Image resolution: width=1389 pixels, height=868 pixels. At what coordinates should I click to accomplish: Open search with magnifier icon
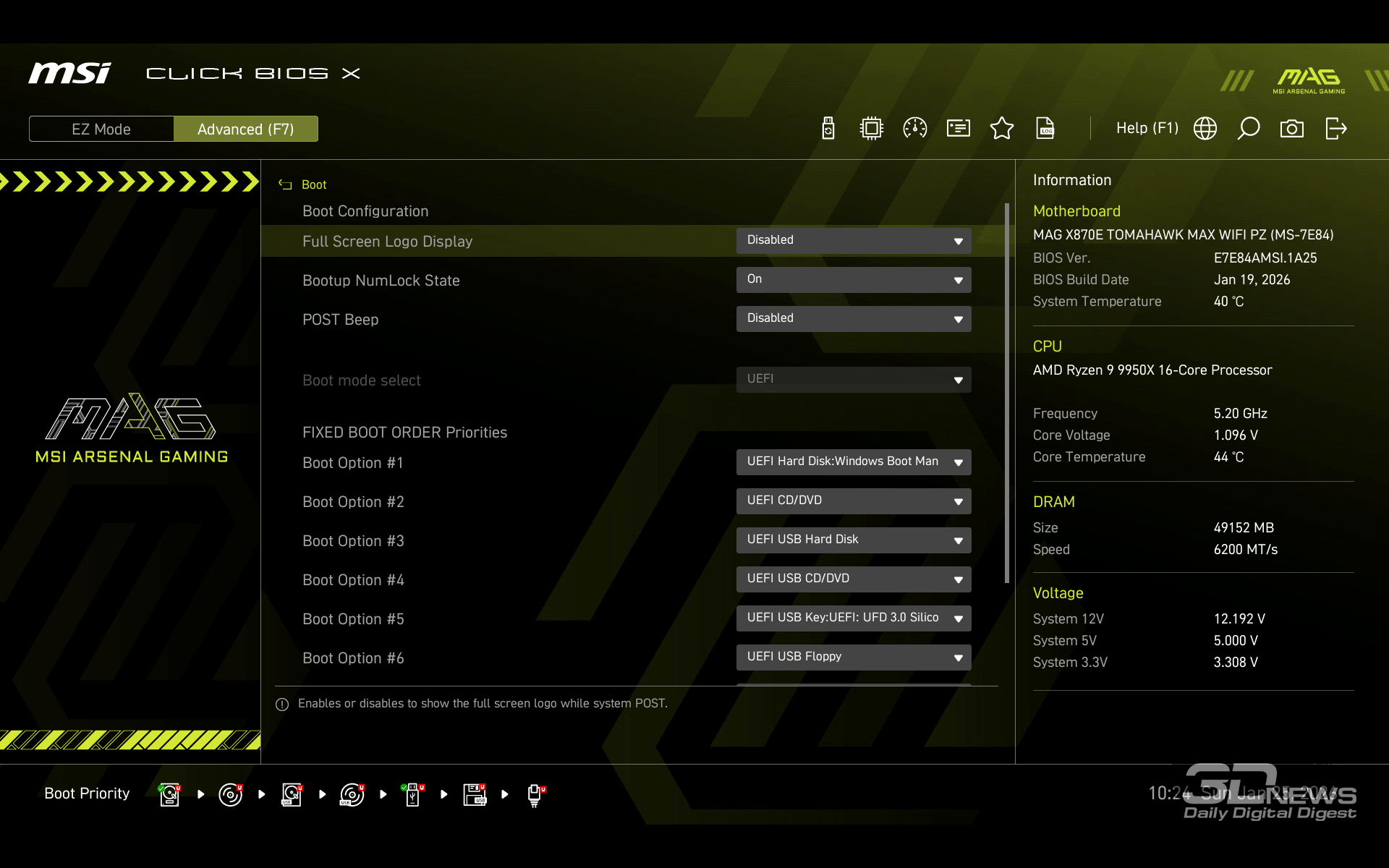tap(1249, 129)
